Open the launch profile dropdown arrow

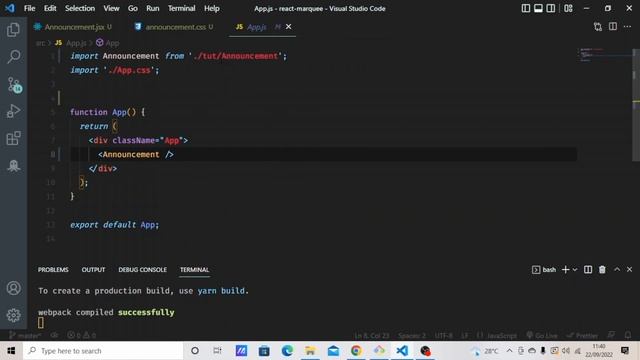(x=575, y=270)
